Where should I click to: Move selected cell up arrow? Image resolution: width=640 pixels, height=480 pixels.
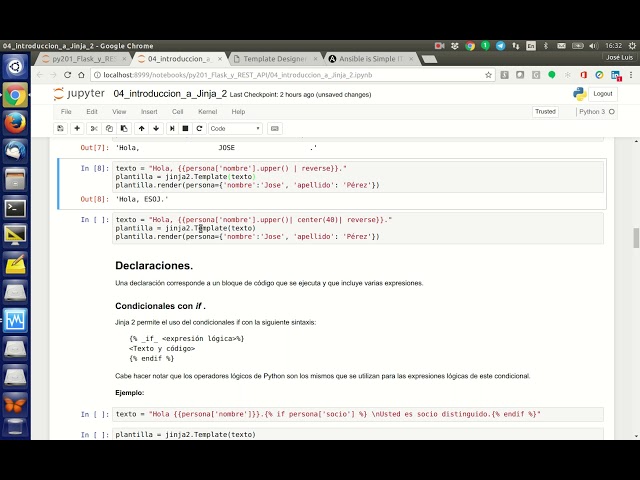coord(142,129)
